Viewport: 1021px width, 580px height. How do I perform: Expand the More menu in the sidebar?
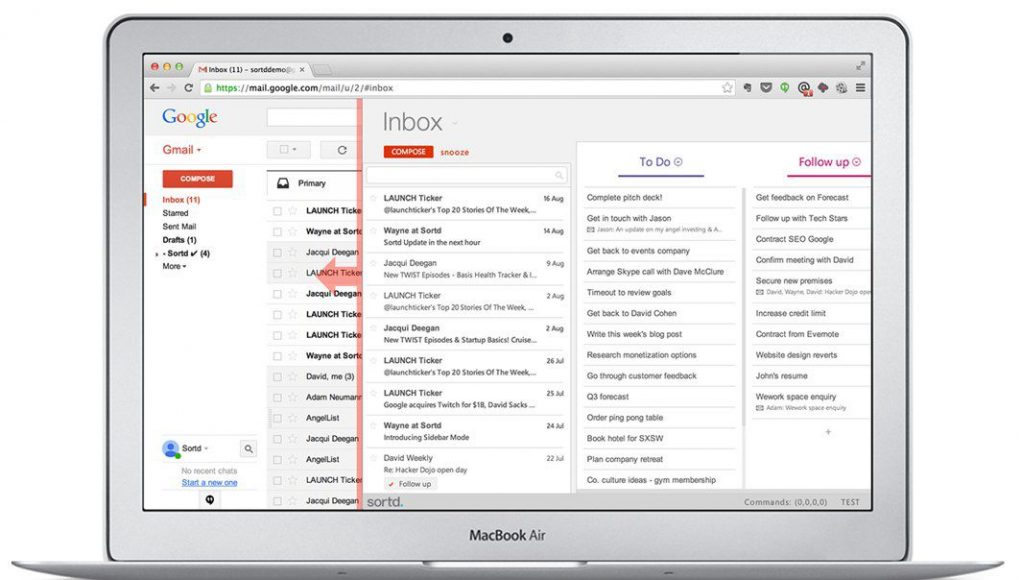pyautogui.click(x=175, y=266)
